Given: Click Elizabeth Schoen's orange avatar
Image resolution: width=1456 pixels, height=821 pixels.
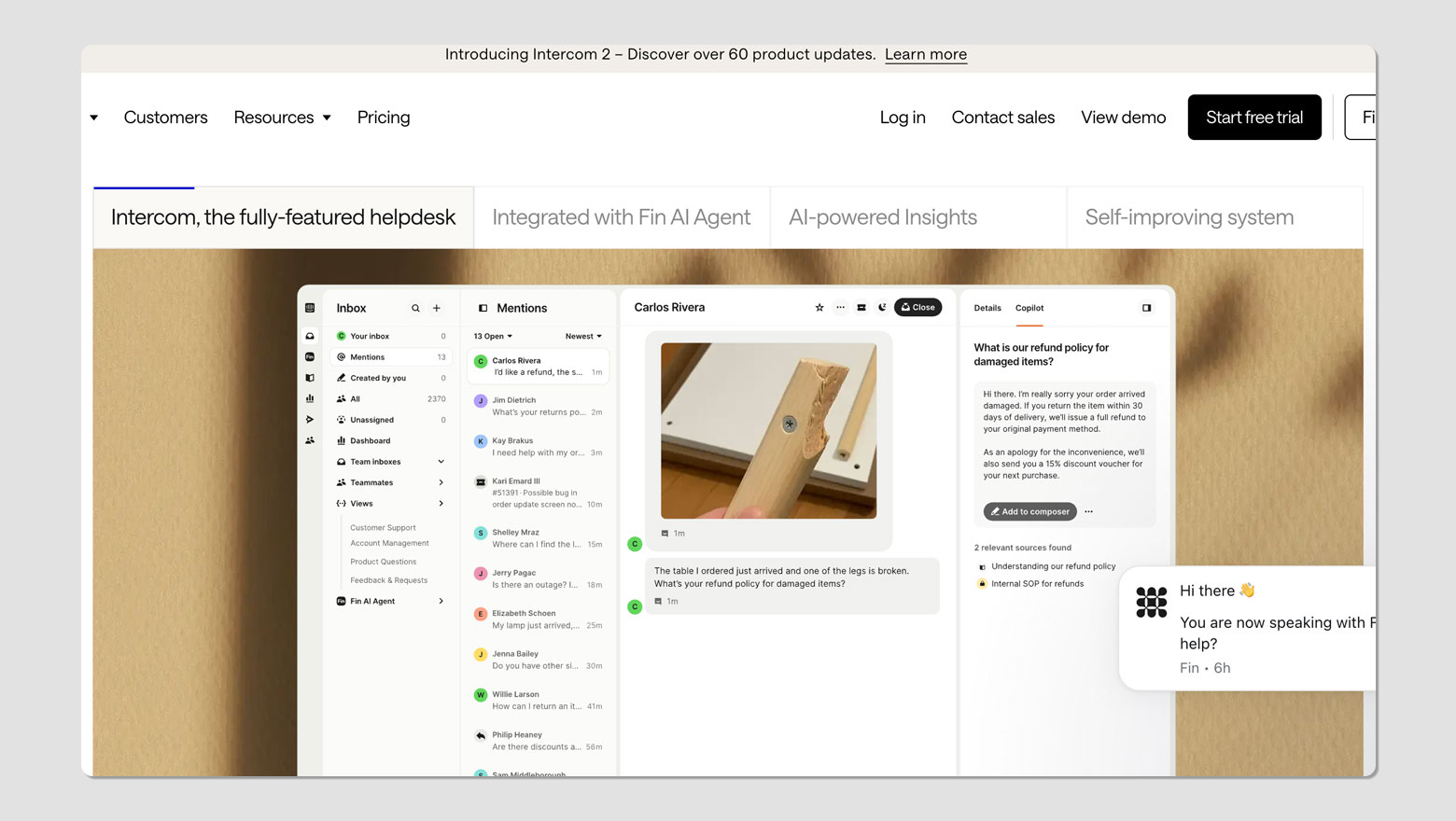Looking at the screenshot, I should tap(481, 614).
